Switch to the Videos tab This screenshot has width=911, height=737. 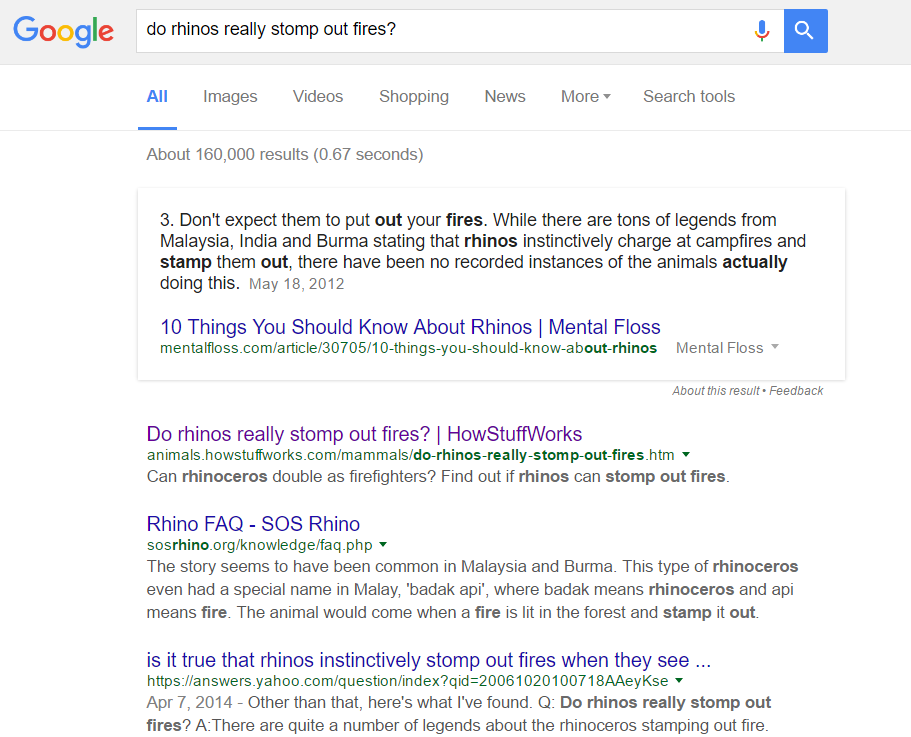pyautogui.click(x=318, y=96)
